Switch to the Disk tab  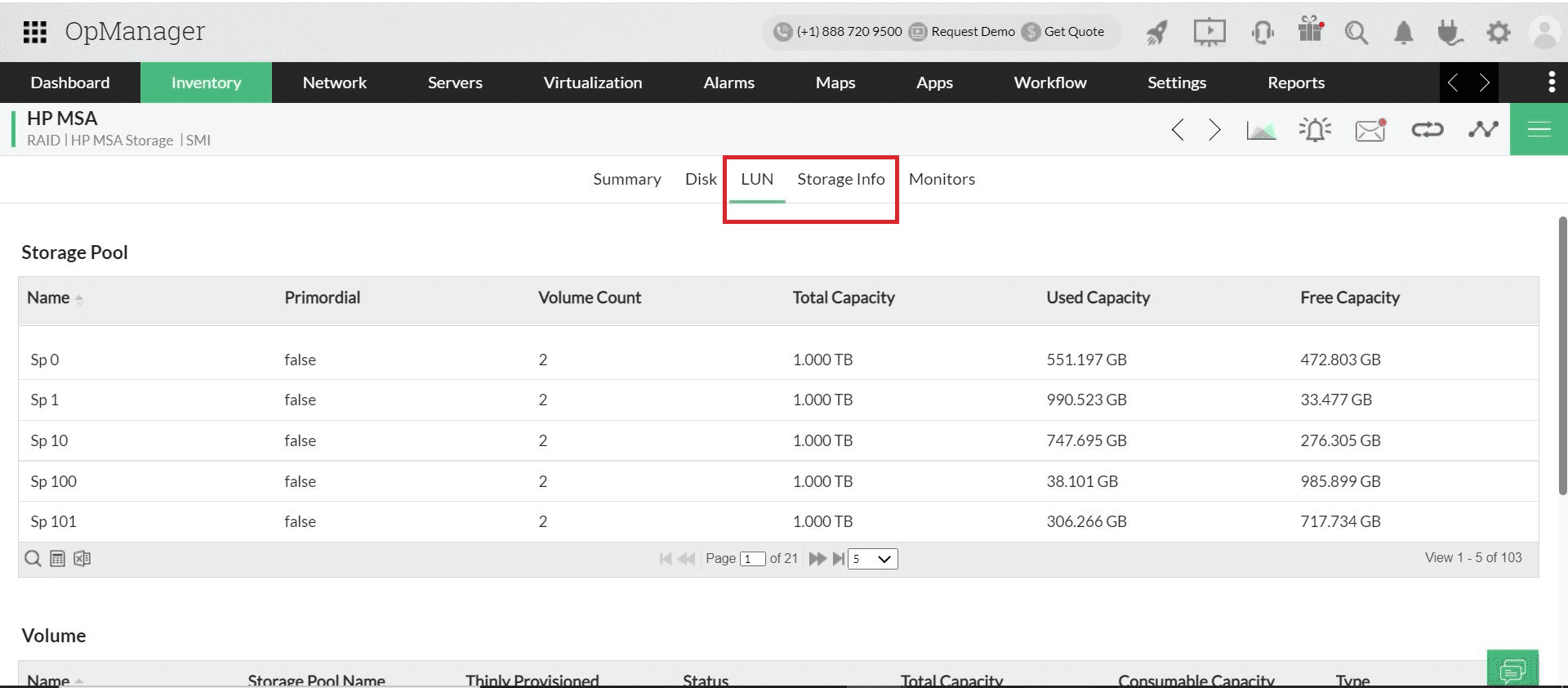[x=701, y=179]
